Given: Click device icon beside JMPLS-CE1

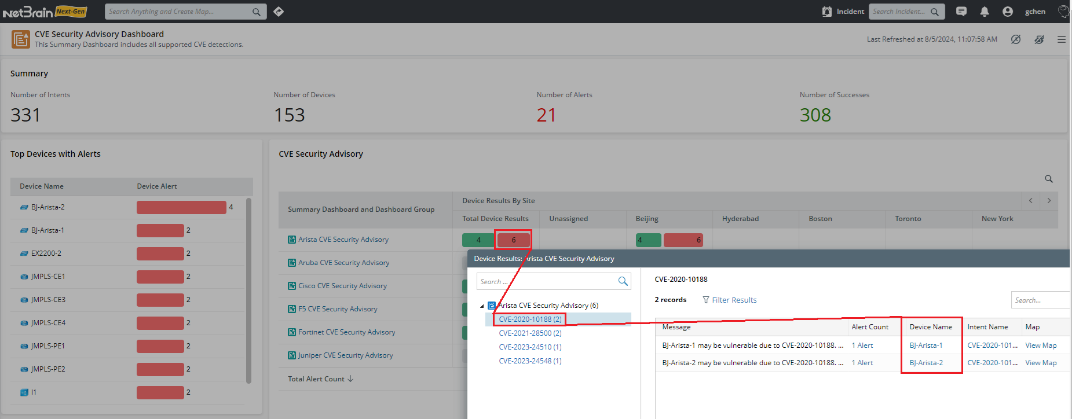Looking at the screenshot, I should click(x=24, y=277).
